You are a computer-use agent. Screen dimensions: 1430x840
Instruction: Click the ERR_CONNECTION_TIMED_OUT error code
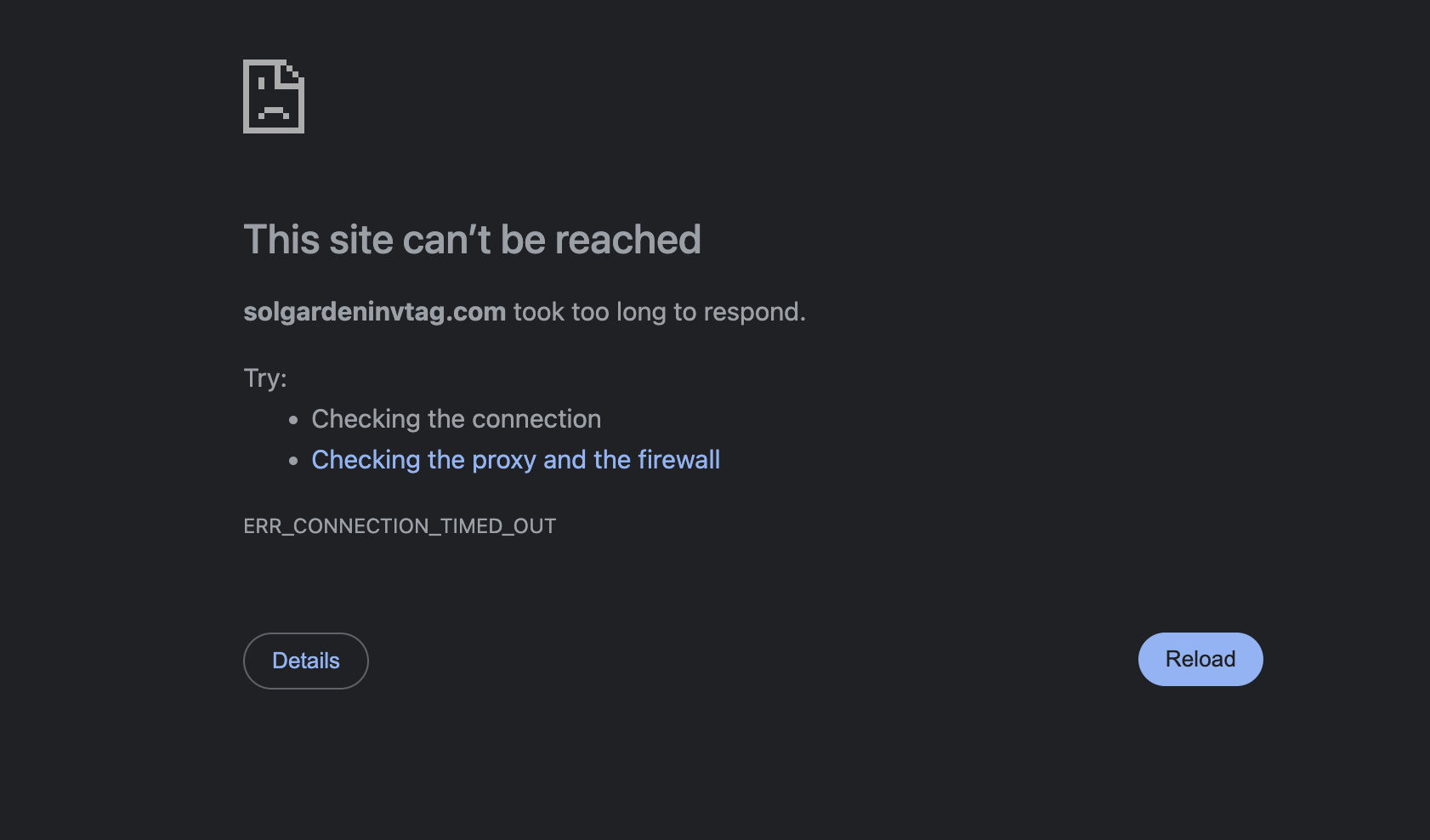point(400,526)
